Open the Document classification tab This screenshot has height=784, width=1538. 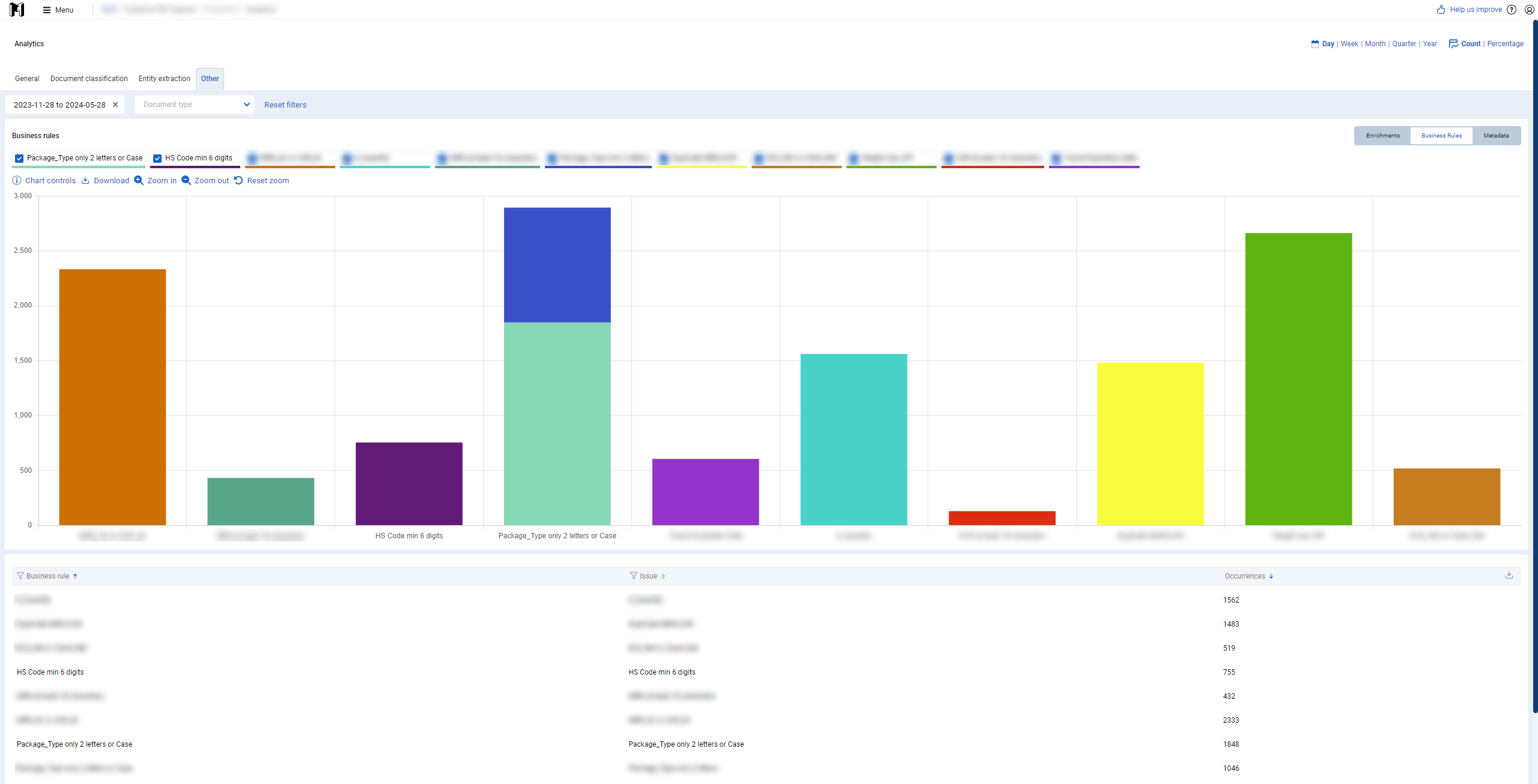click(89, 79)
